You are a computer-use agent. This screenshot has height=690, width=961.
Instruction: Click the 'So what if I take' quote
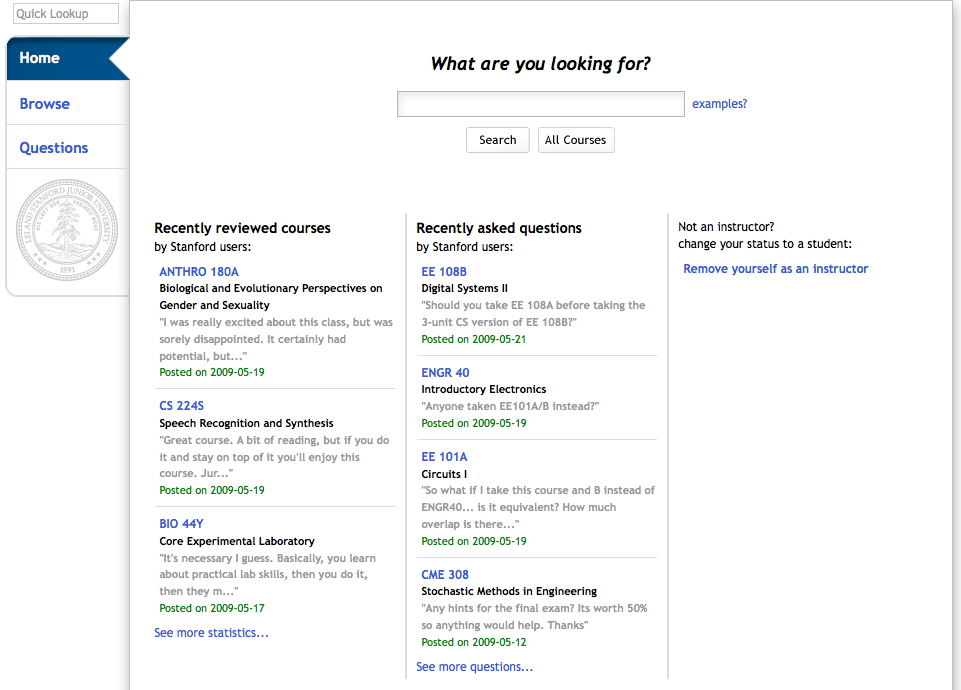click(x=538, y=507)
